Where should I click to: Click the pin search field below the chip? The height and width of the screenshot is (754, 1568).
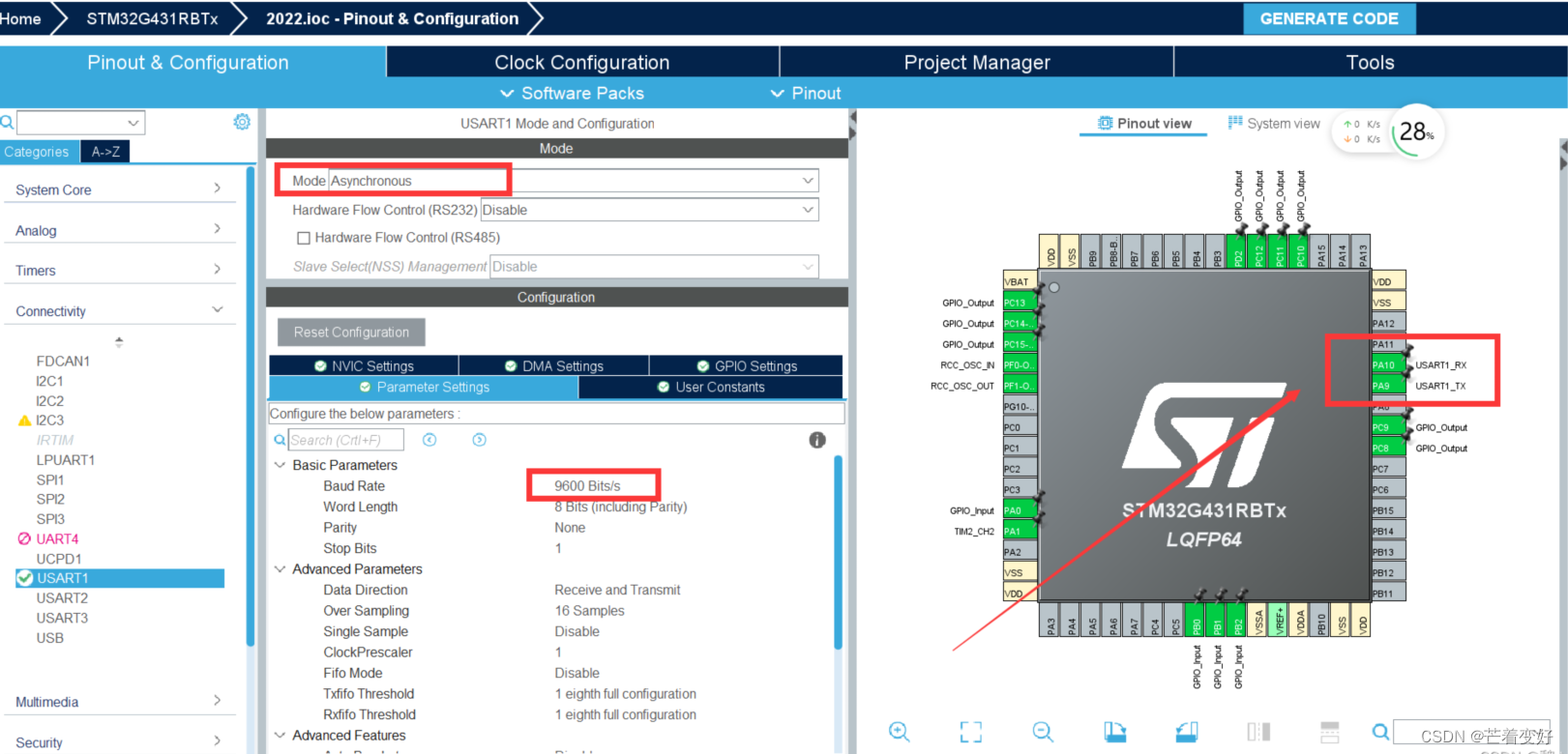click(1471, 732)
